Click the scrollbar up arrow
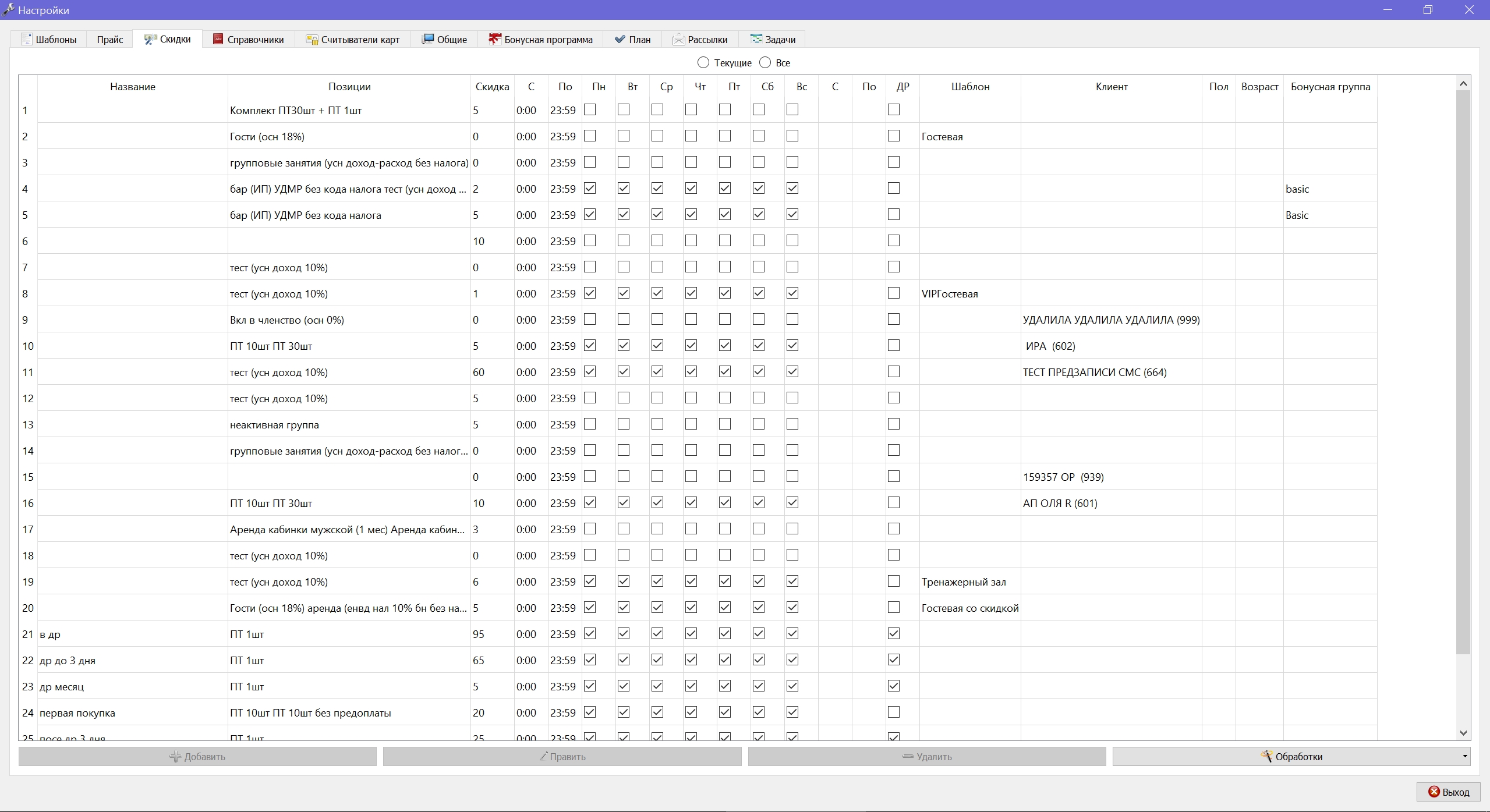This screenshot has width=1490, height=812. 1463,84
